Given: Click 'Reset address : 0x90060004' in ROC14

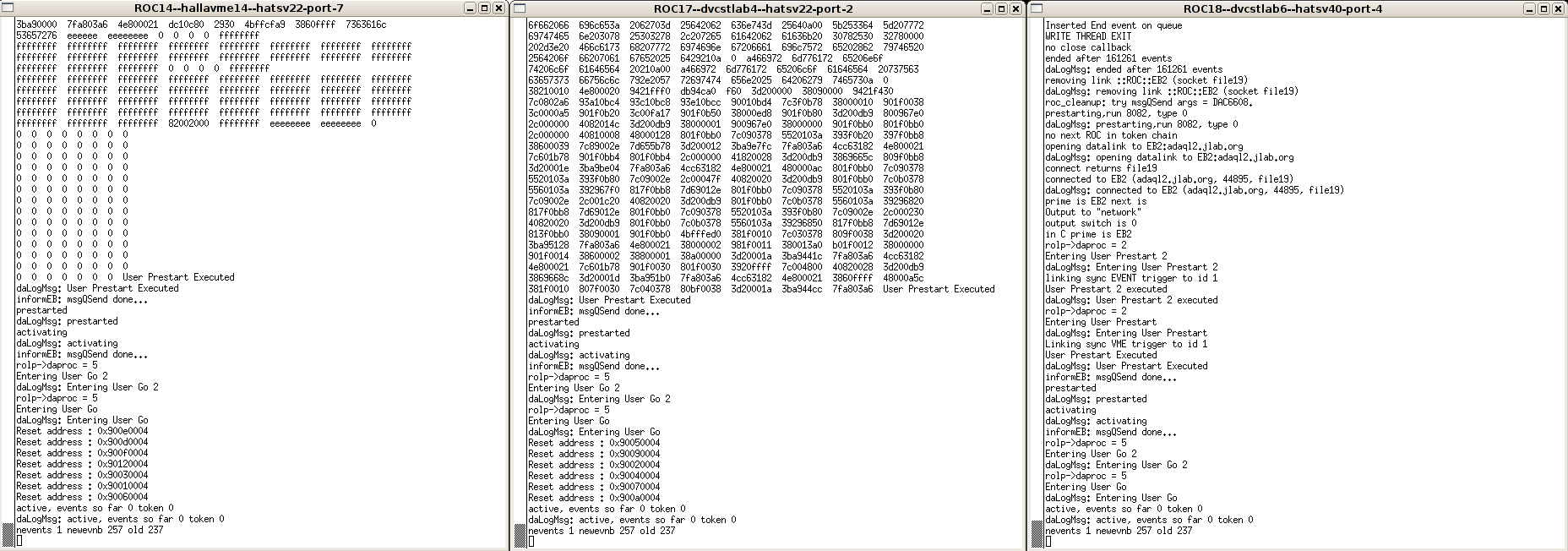Looking at the screenshot, I should 82,497.
